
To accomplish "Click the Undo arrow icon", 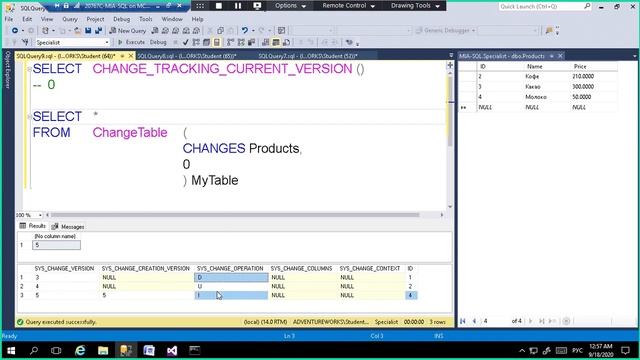I will (244, 31).
